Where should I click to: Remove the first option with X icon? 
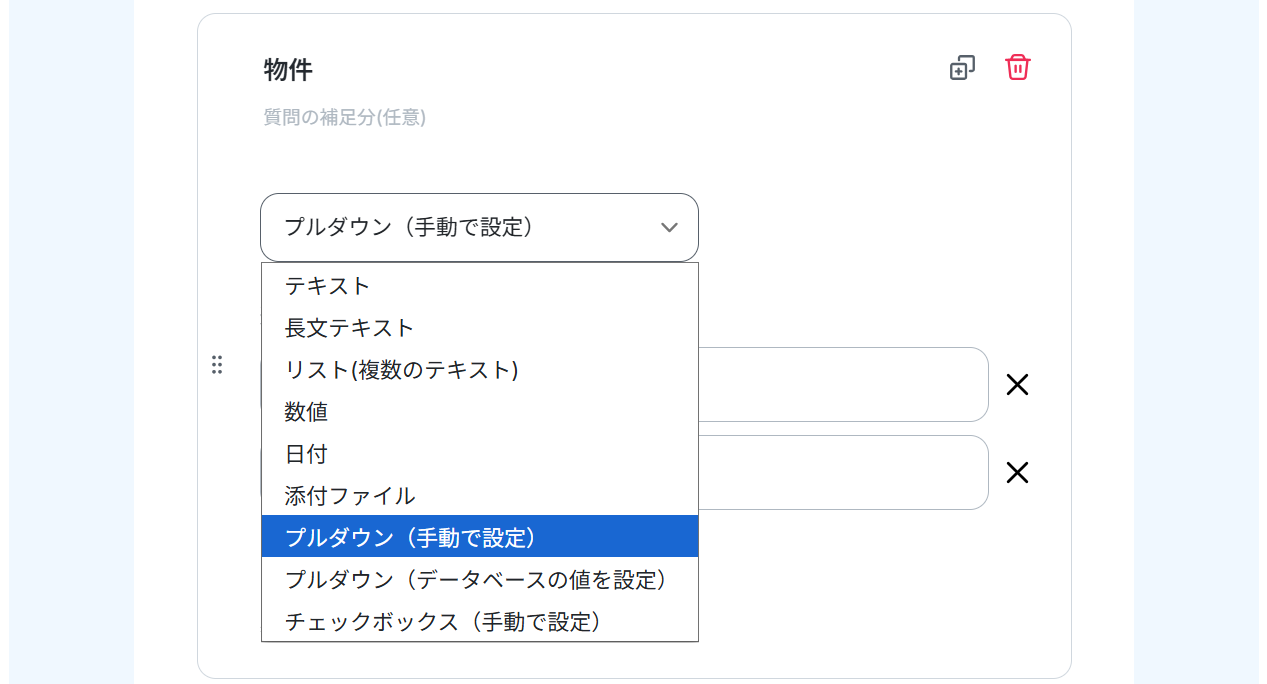tap(1017, 385)
